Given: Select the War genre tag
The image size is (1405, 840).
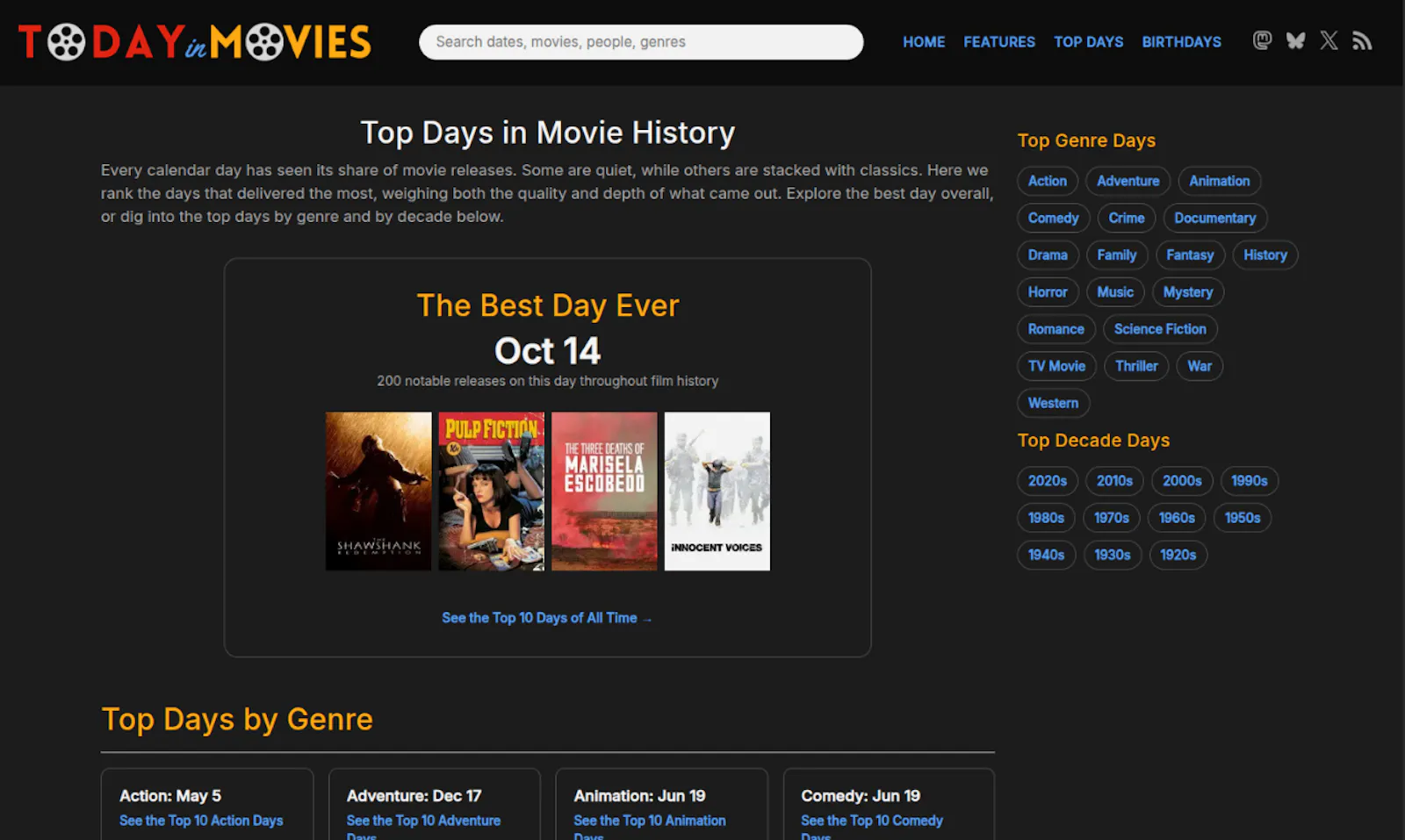Looking at the screenshot, I should [x=1200, y=366].
